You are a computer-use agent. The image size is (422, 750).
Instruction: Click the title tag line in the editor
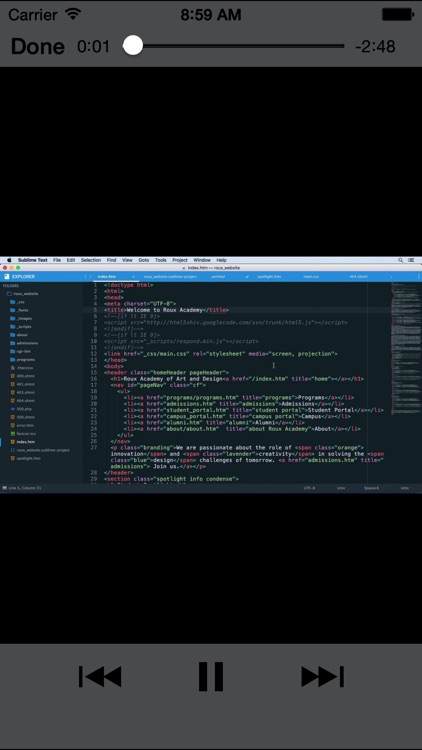(x=167, y=310)
